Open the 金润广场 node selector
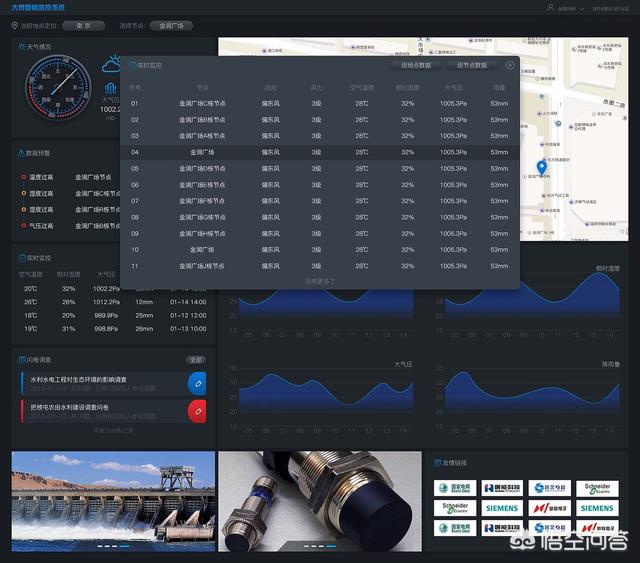This screenshot has height=563, width=640. [170, 25]
